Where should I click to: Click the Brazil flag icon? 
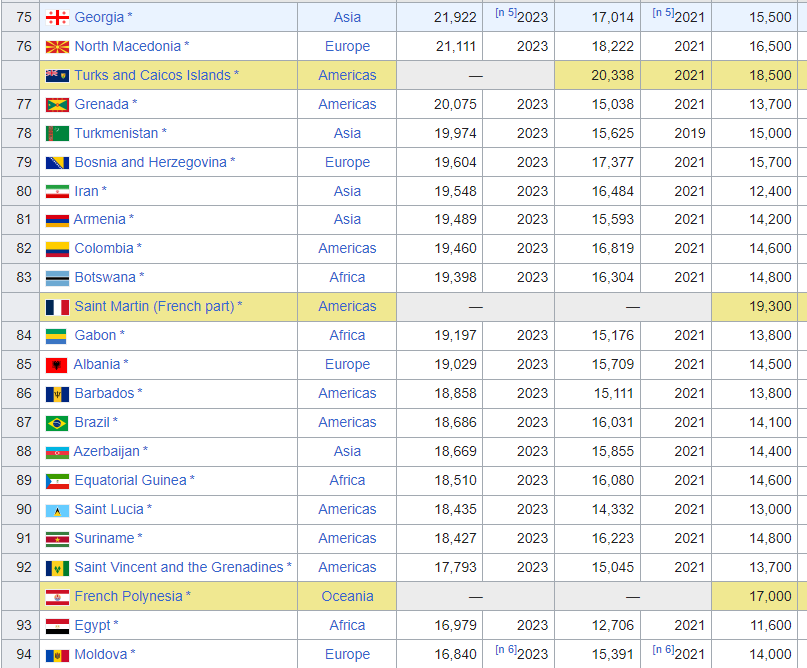coord(57,422)
